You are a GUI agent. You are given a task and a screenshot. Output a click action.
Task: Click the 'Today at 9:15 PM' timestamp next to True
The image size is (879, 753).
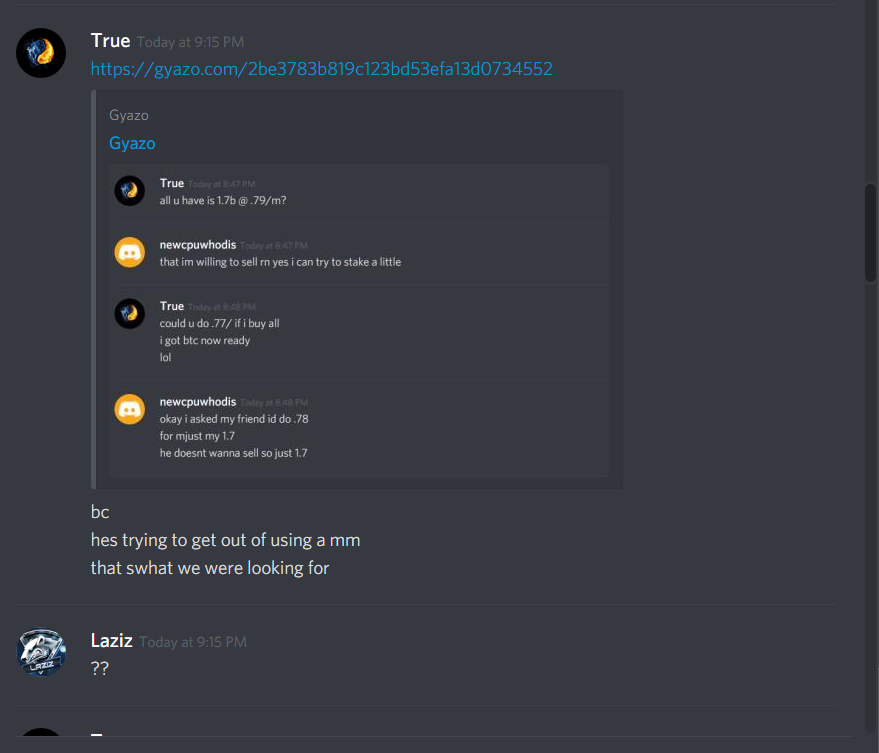[x=191, y=42]
